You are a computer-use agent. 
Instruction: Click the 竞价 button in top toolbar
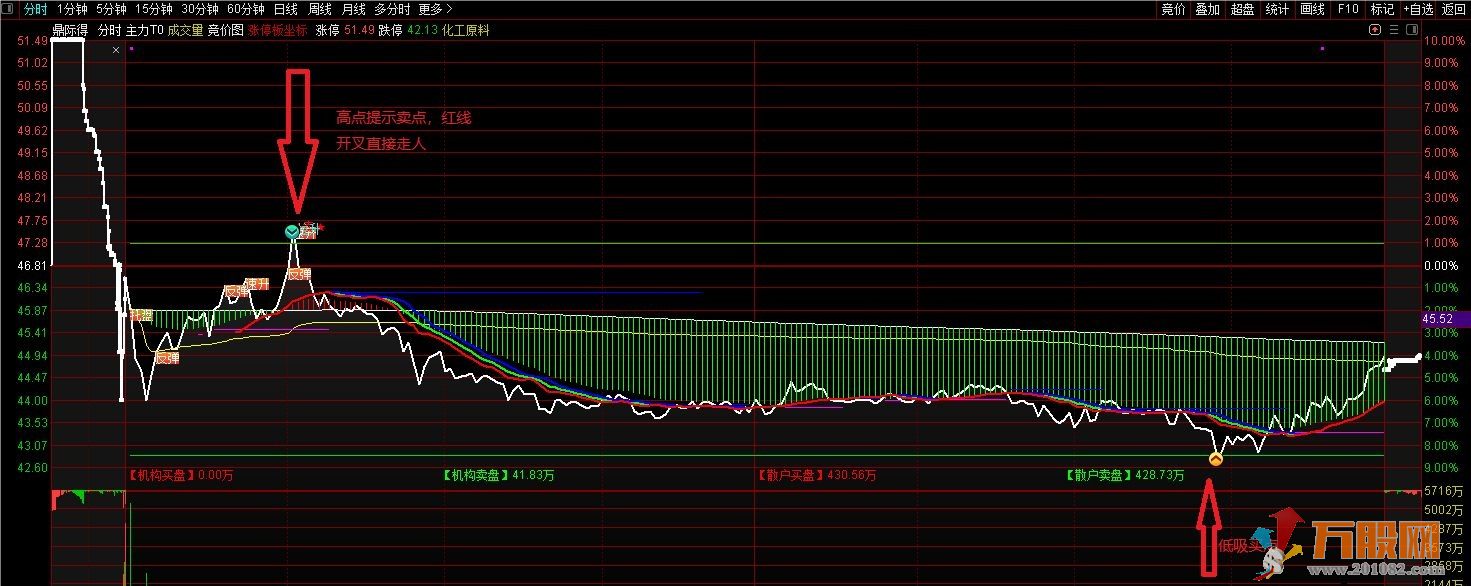1173,9
